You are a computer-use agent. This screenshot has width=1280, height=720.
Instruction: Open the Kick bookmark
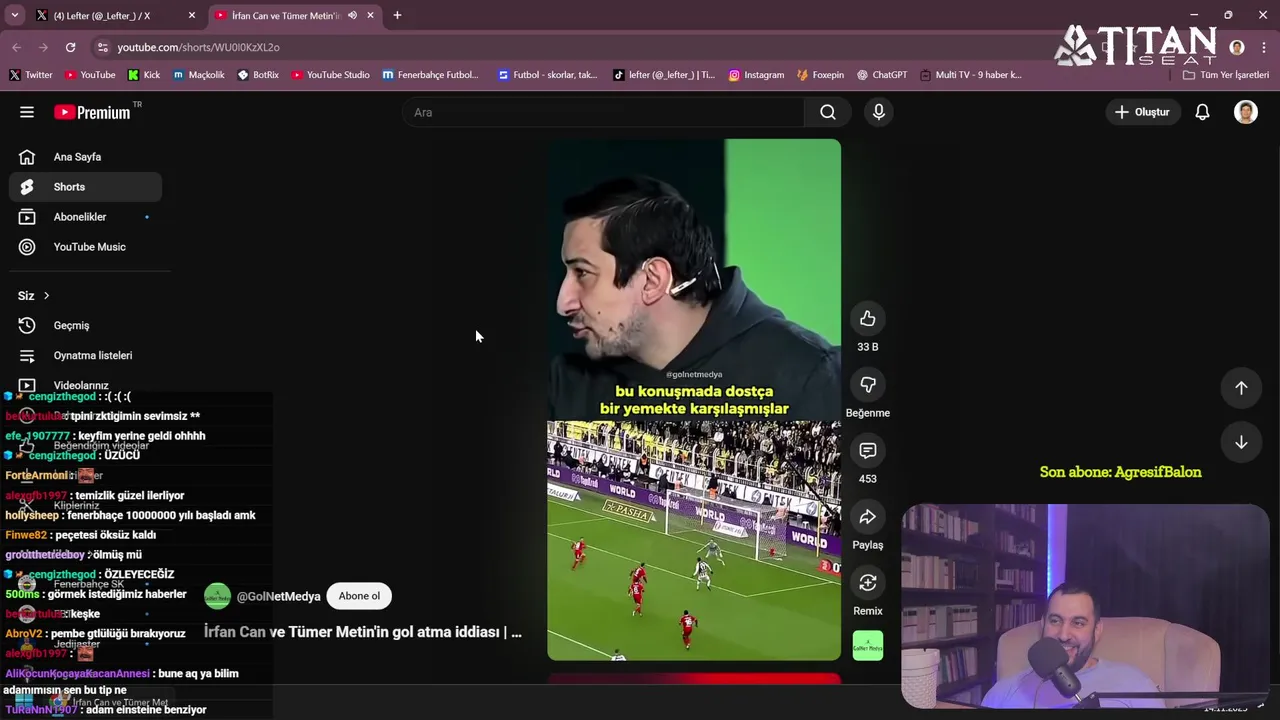[x=144, y=75]
